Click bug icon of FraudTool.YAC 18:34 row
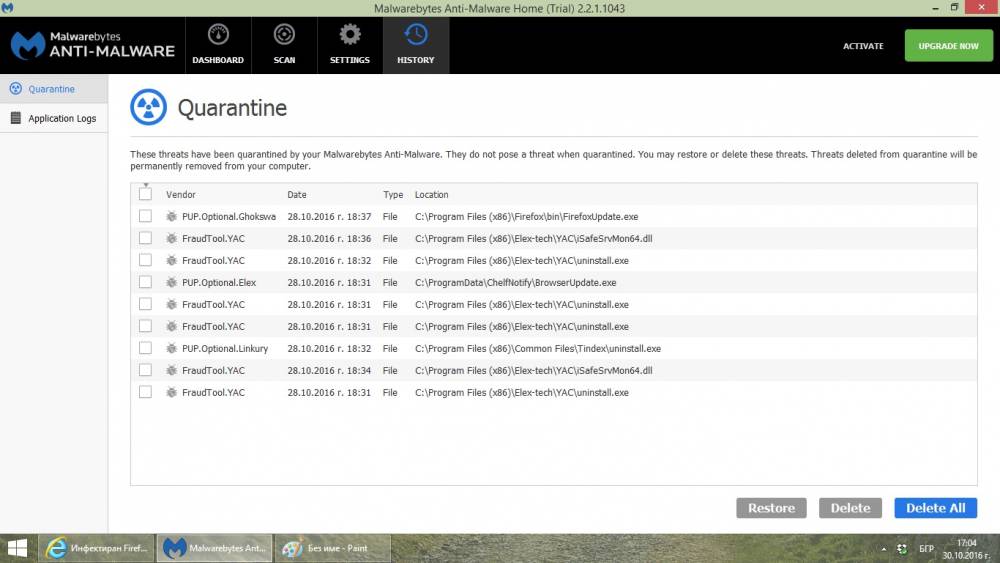 172,370
